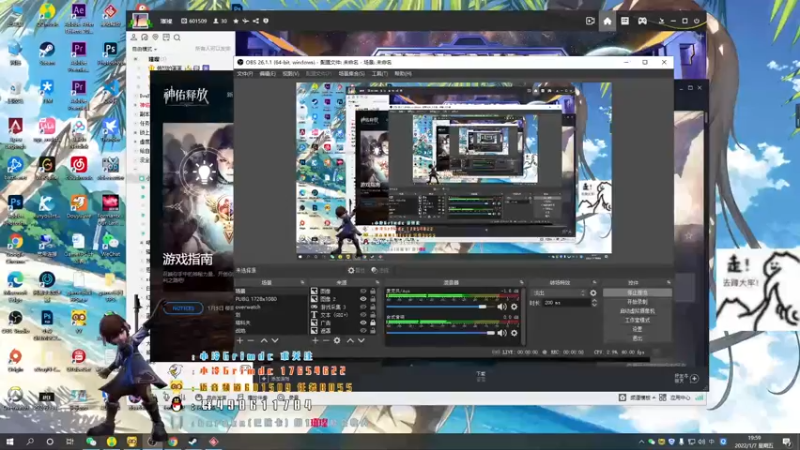The width and height of the screenshot is (800, 450).
Task: Pop out the sources panel dock icon
Action: point(378,282)
